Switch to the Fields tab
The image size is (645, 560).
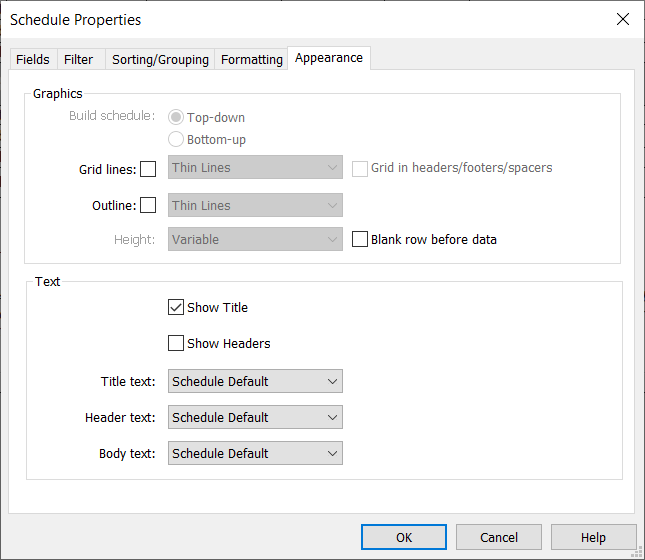coord(33,60)
